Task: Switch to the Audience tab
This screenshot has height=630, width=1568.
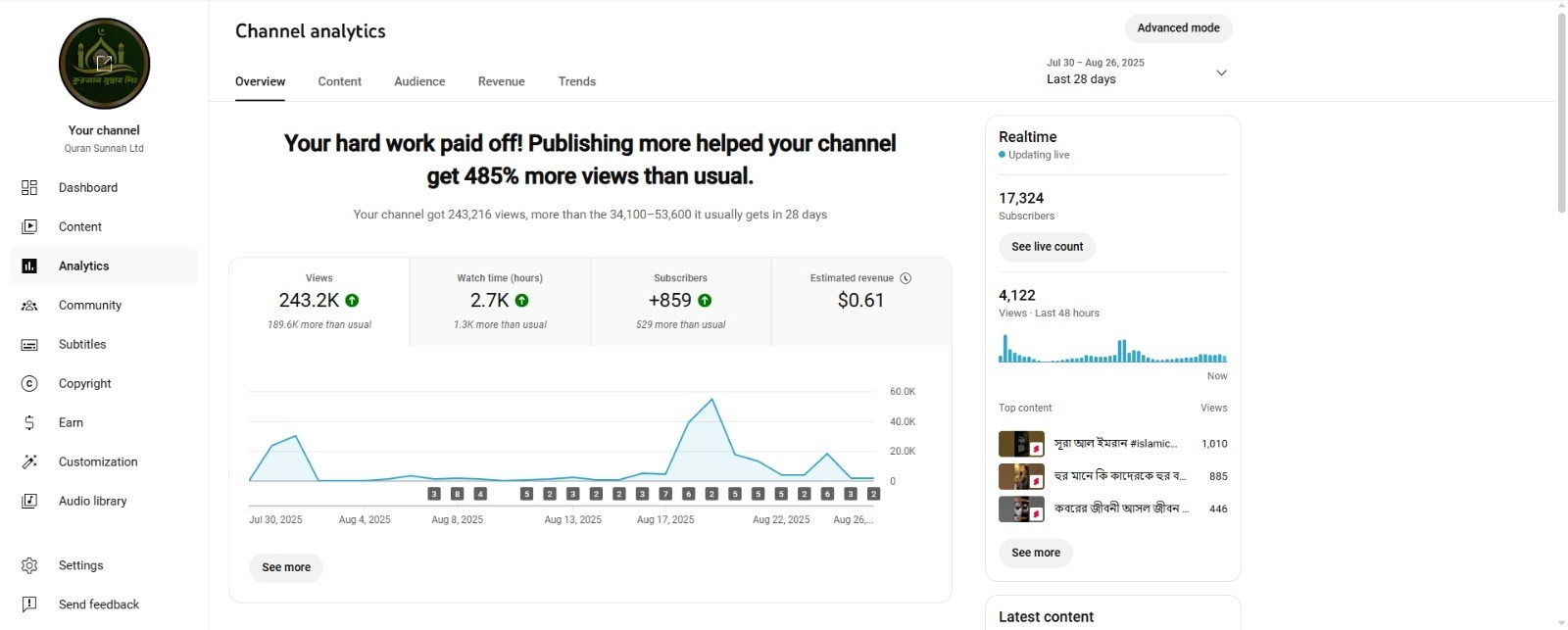Action: point(419,81)
